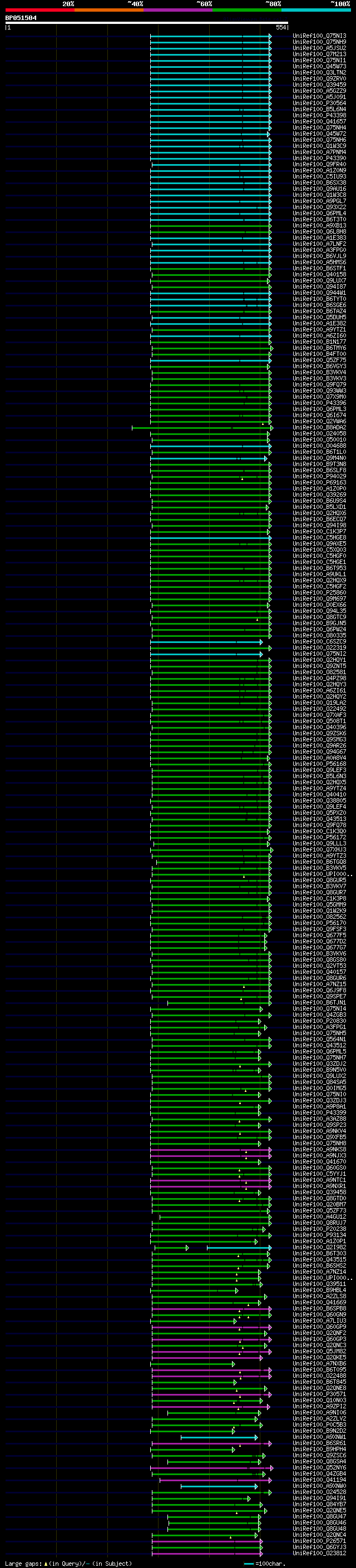Viewport: 356px width, 1568px height.
Task: Click label UniRef100_A7NXB6
Action: pos(319,1363)
